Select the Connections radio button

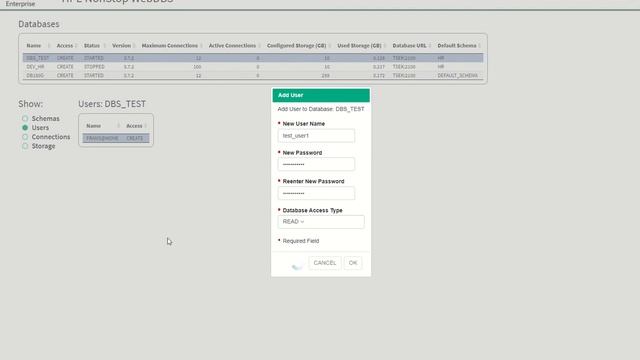[25, 137]
